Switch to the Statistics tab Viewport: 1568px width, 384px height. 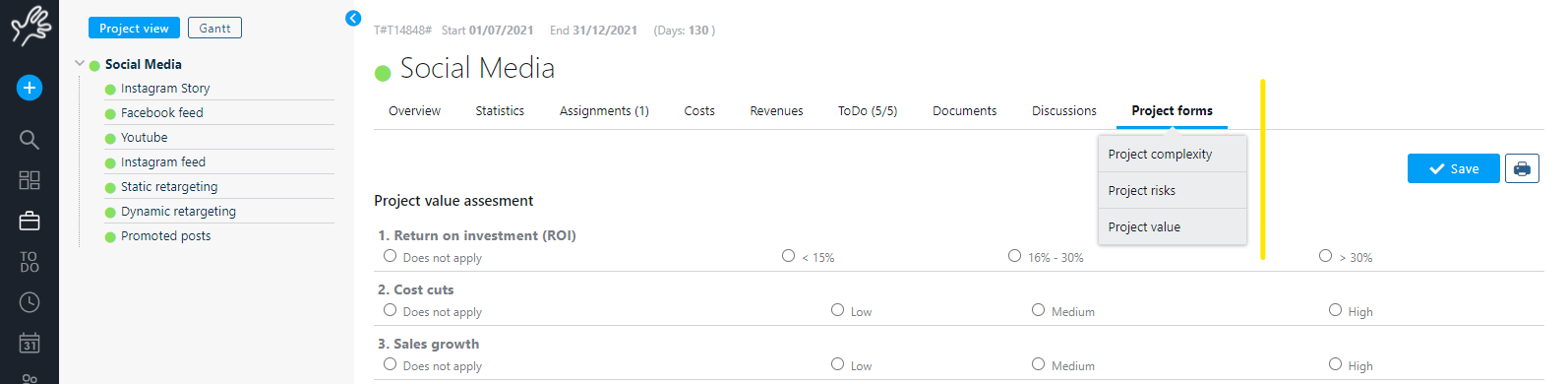pyautogui.click(x=500, y=111)
